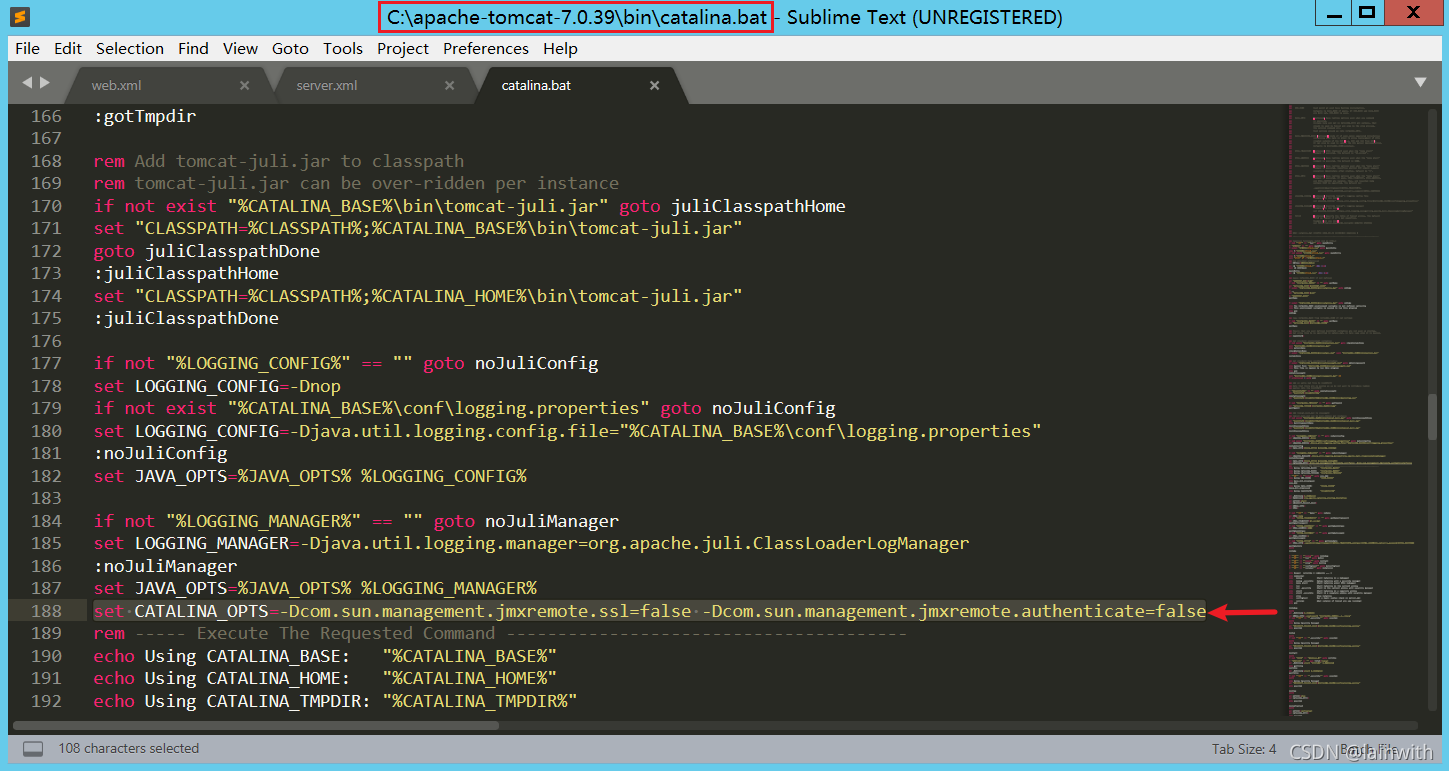1449x771 pixels.
Task: Click 'Execute The Requested Command' comment
Action: tap(346, 633)
